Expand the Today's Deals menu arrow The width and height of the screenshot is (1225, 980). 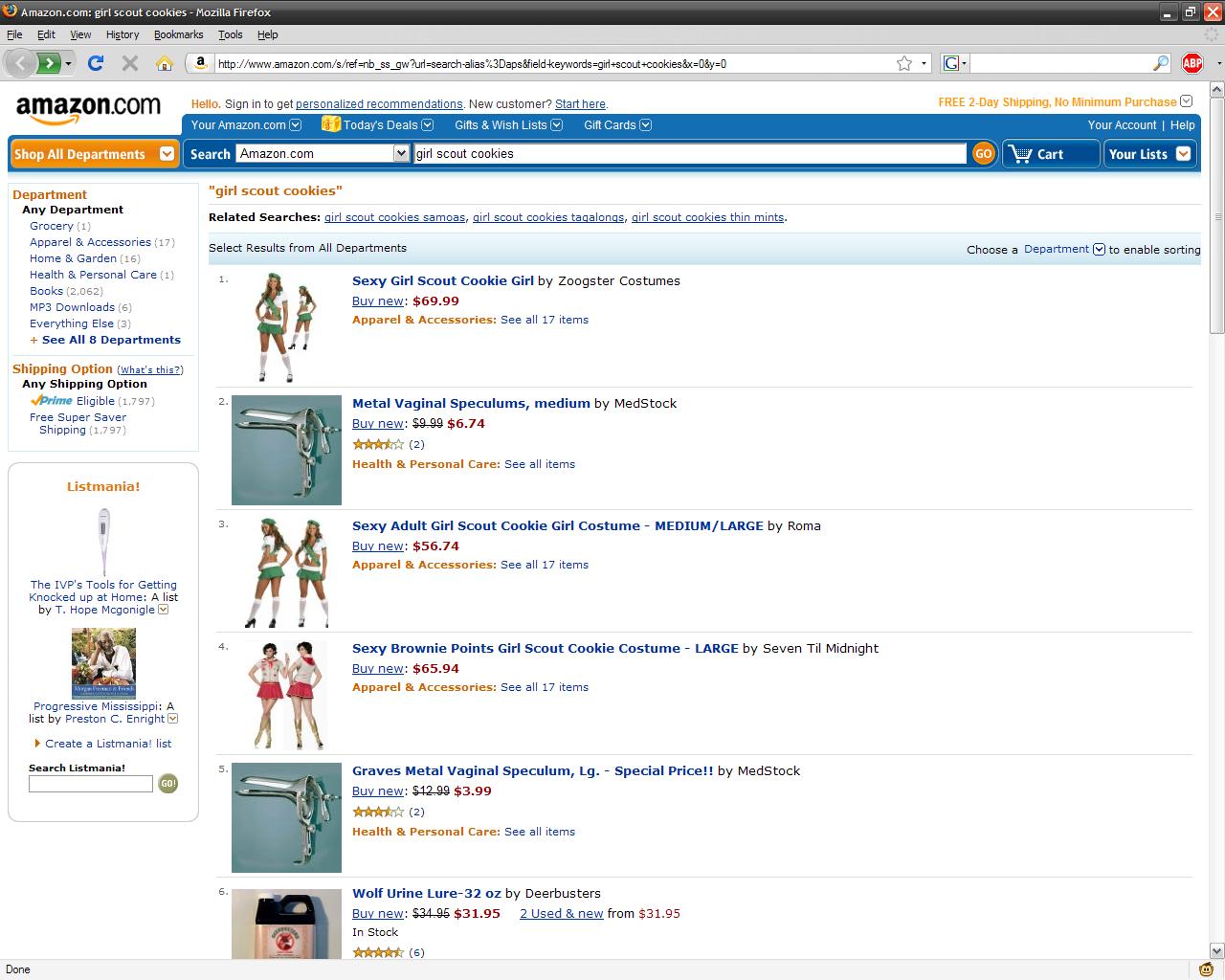point(428,125)
